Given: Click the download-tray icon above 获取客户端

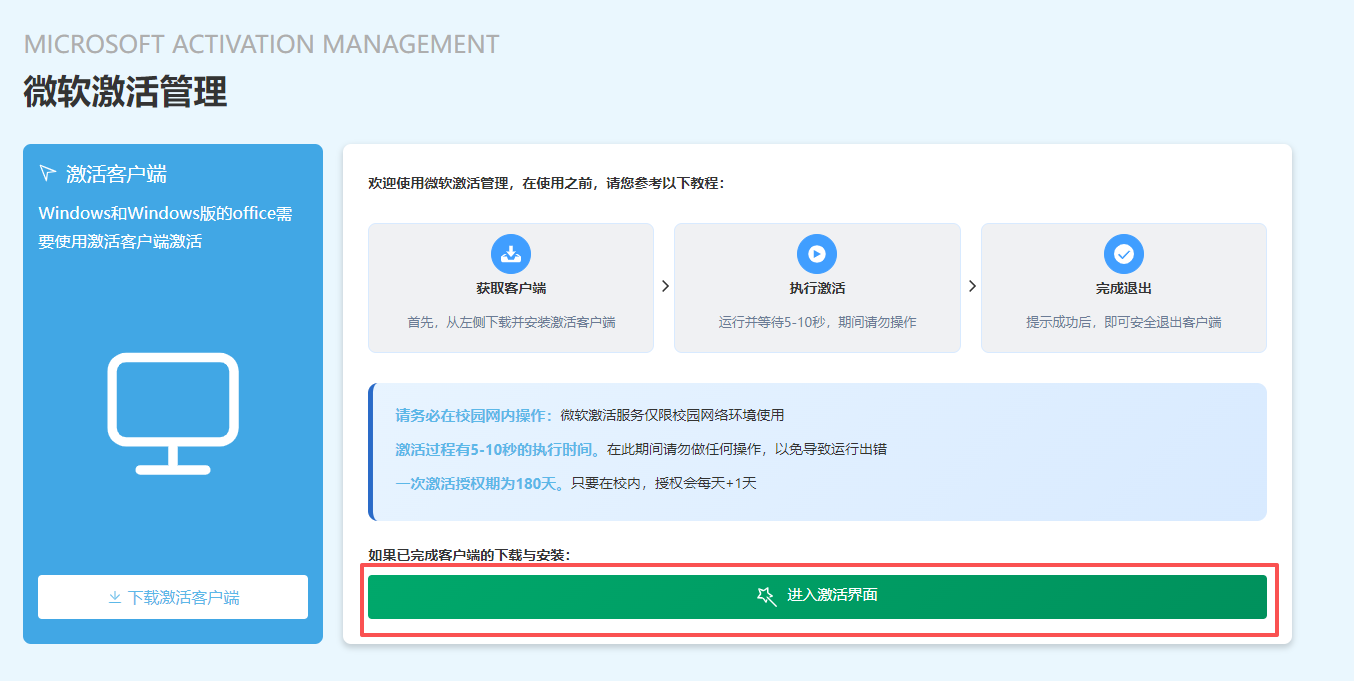Looking at the screenshot, I should click(x=511, y=254).
